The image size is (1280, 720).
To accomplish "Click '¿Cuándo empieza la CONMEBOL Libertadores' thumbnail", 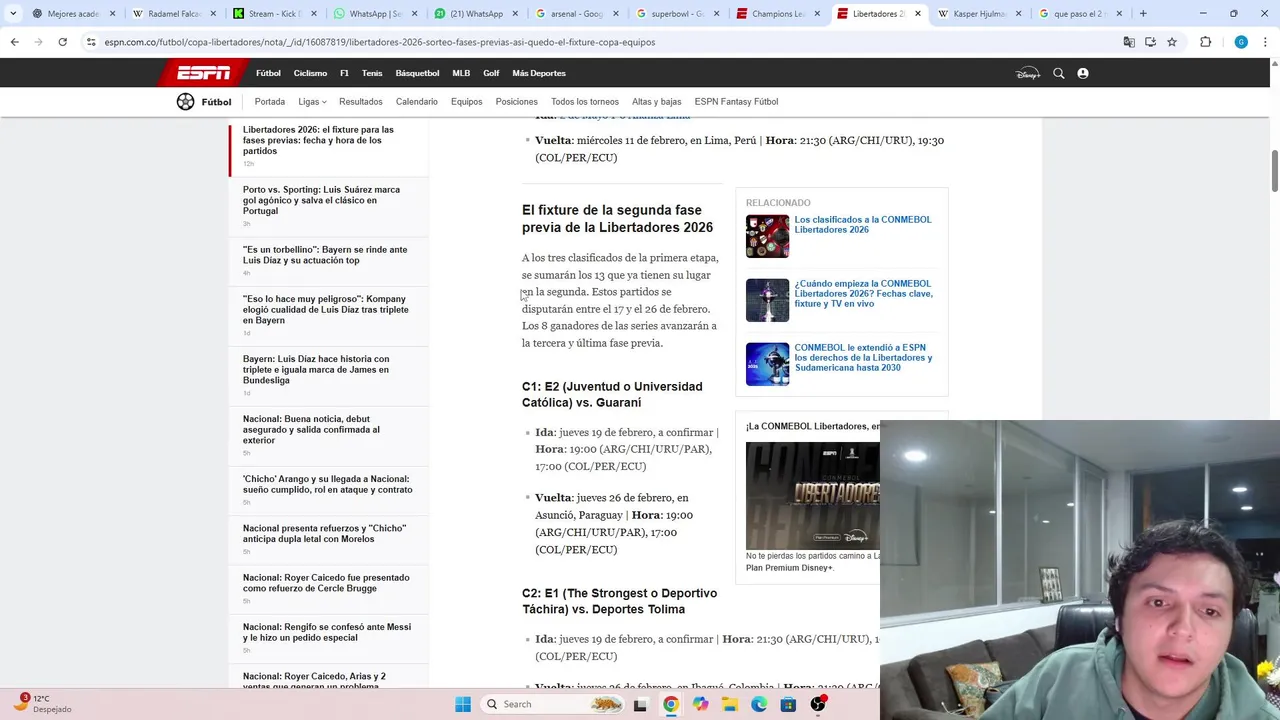I will pos(767,300).
